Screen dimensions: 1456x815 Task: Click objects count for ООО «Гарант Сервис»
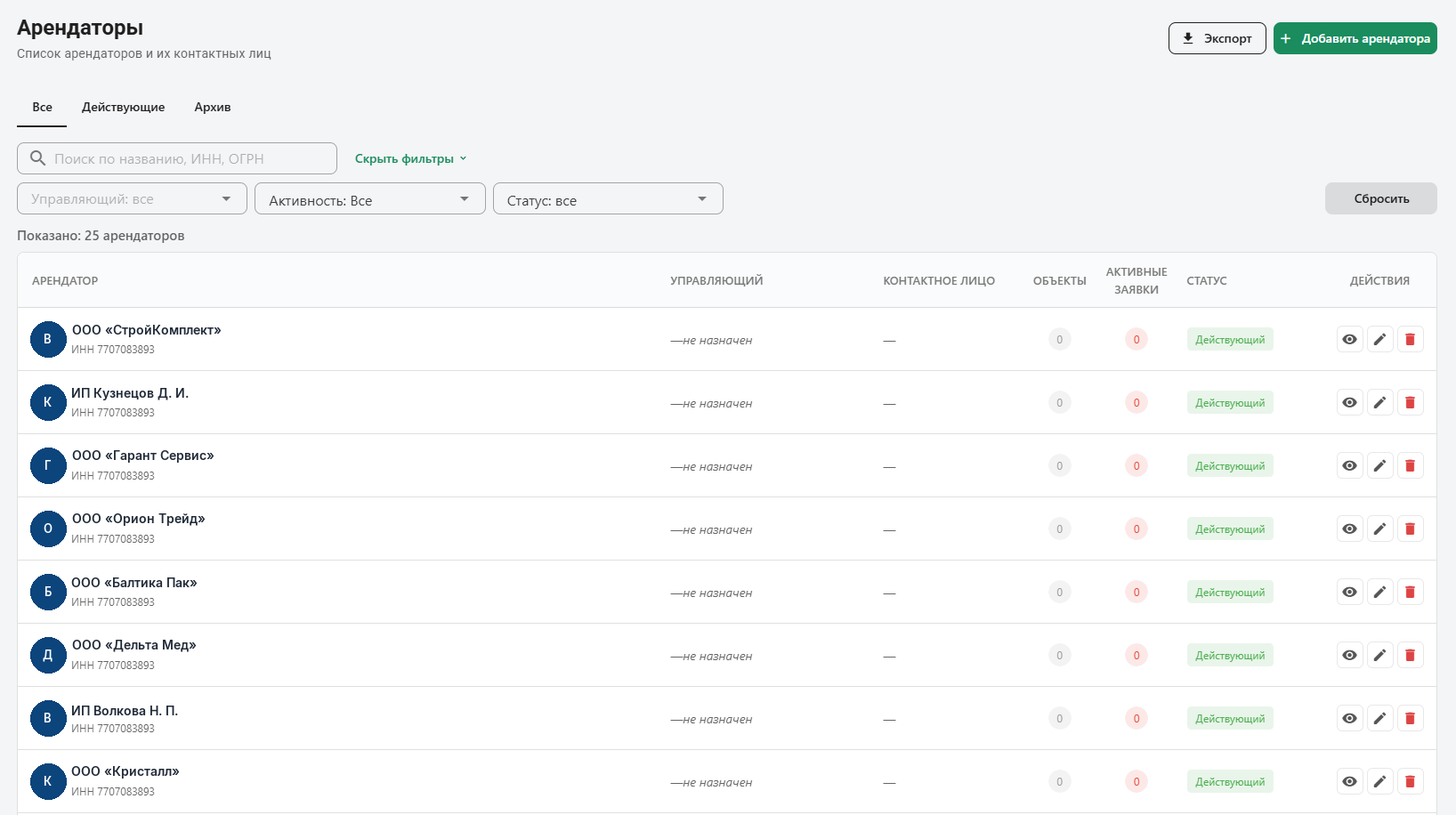[1059, 465]
